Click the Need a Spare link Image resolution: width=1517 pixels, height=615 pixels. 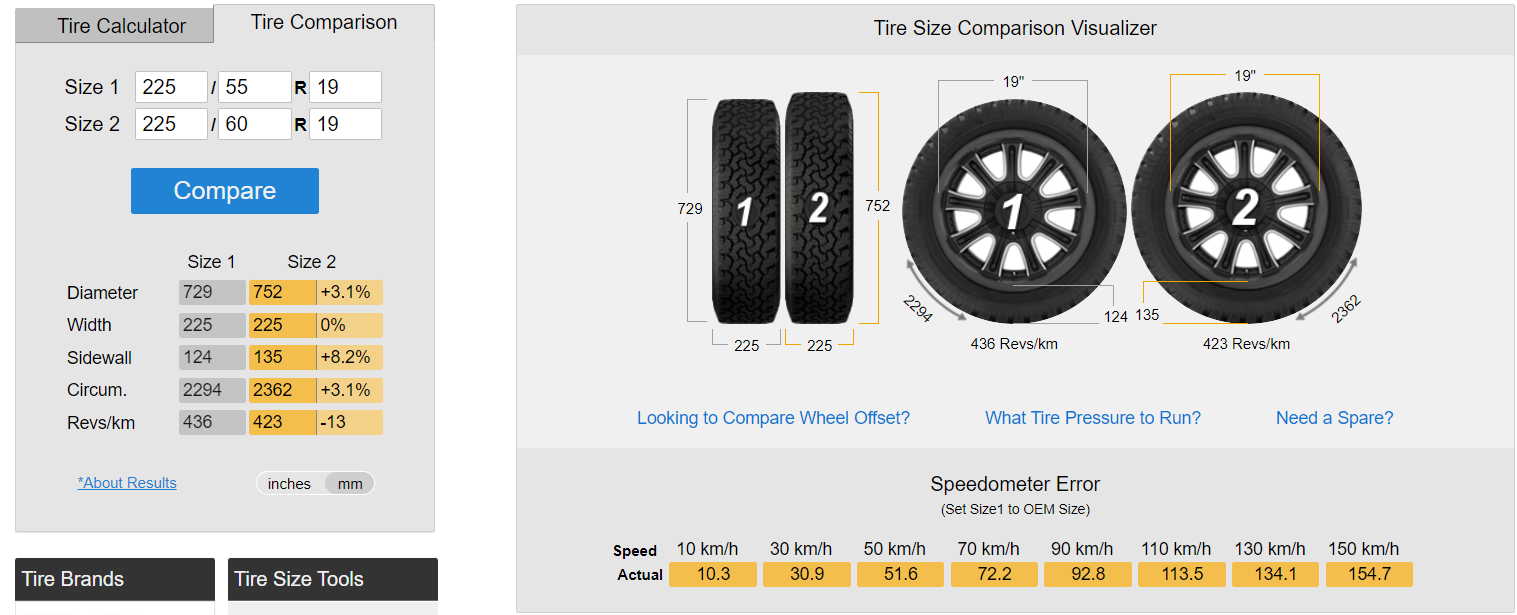pyautogui.click(x=1334, y=418)
